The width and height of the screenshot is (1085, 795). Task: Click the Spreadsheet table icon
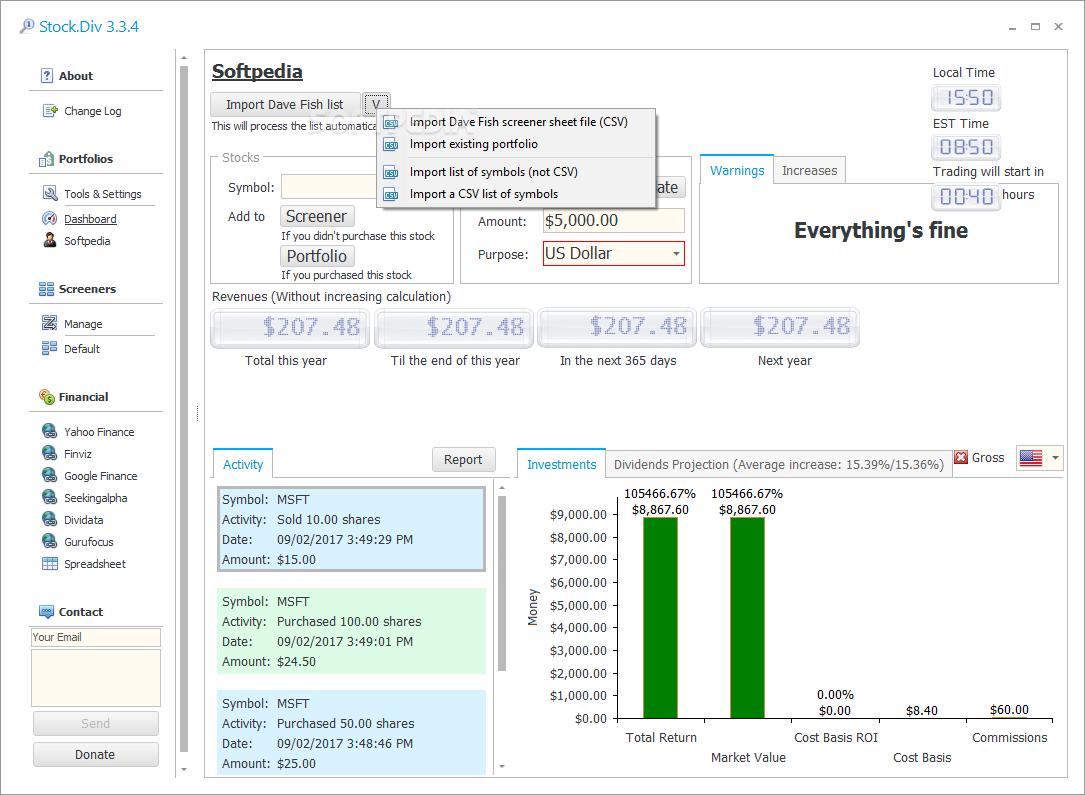tap(50, 564)
